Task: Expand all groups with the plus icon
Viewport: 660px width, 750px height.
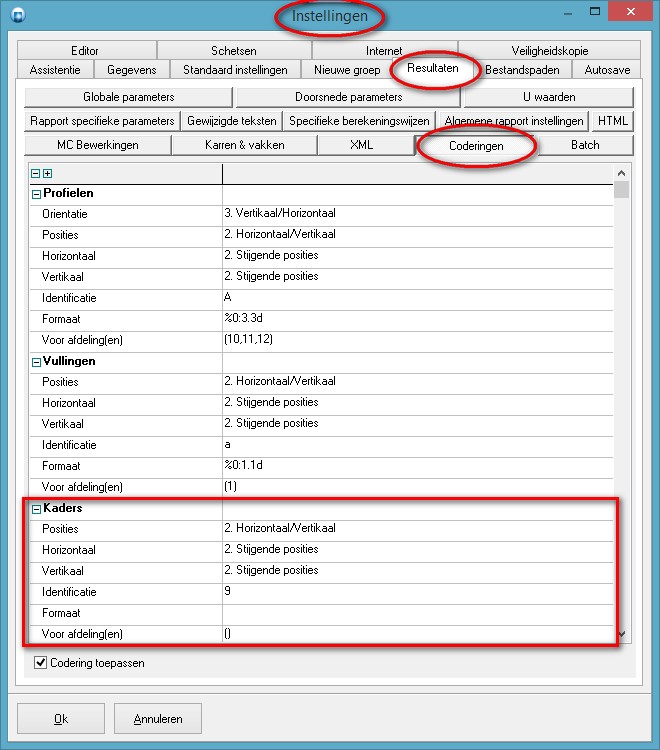Action: tap(47, 174)
